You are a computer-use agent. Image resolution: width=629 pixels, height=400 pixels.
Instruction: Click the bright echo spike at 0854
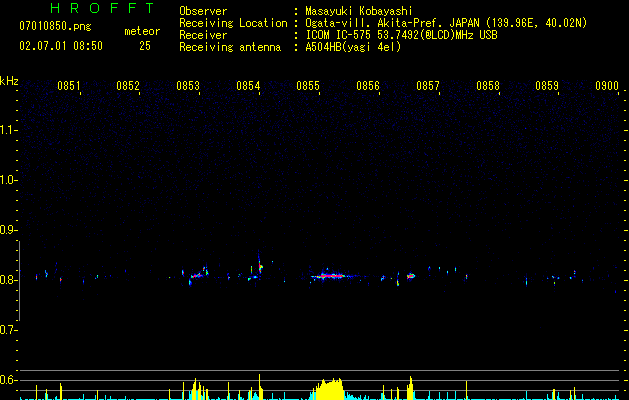click(260, 264)
